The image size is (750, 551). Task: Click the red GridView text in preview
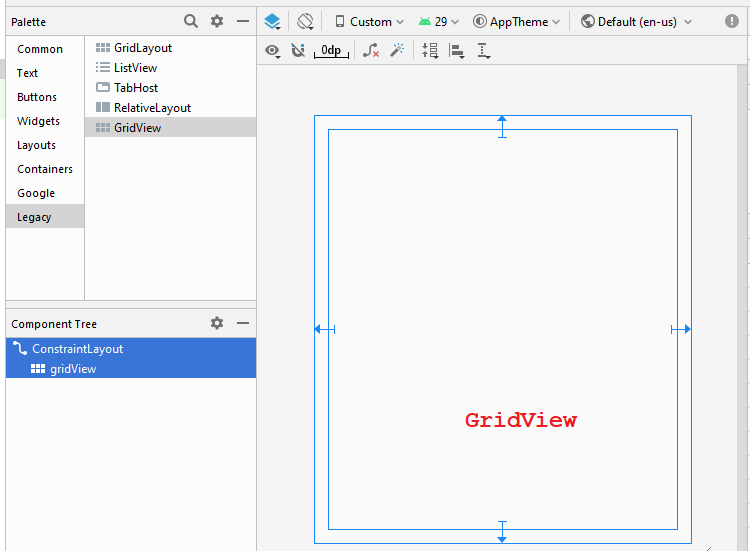[521, 420]
